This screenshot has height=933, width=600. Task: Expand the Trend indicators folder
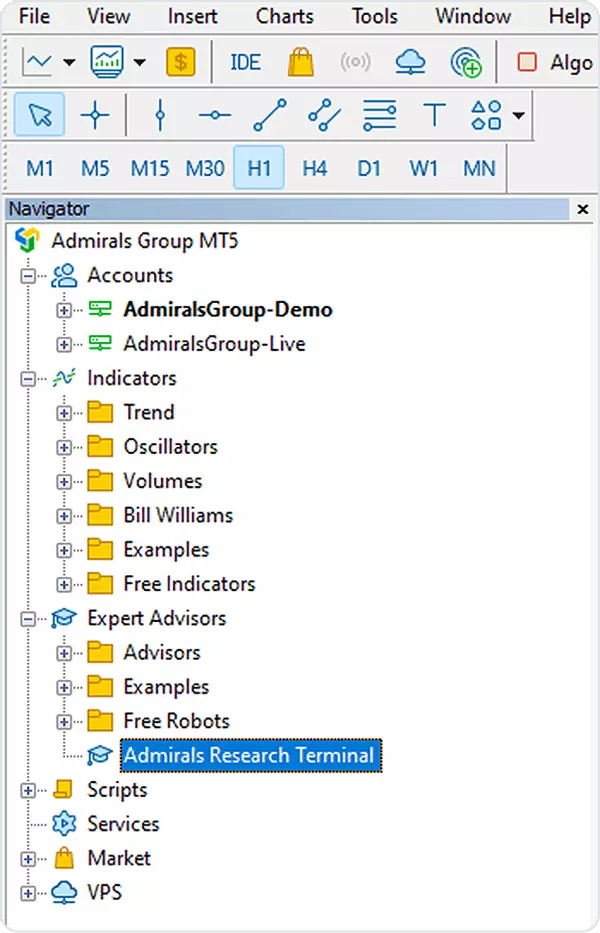pos(64,413)
